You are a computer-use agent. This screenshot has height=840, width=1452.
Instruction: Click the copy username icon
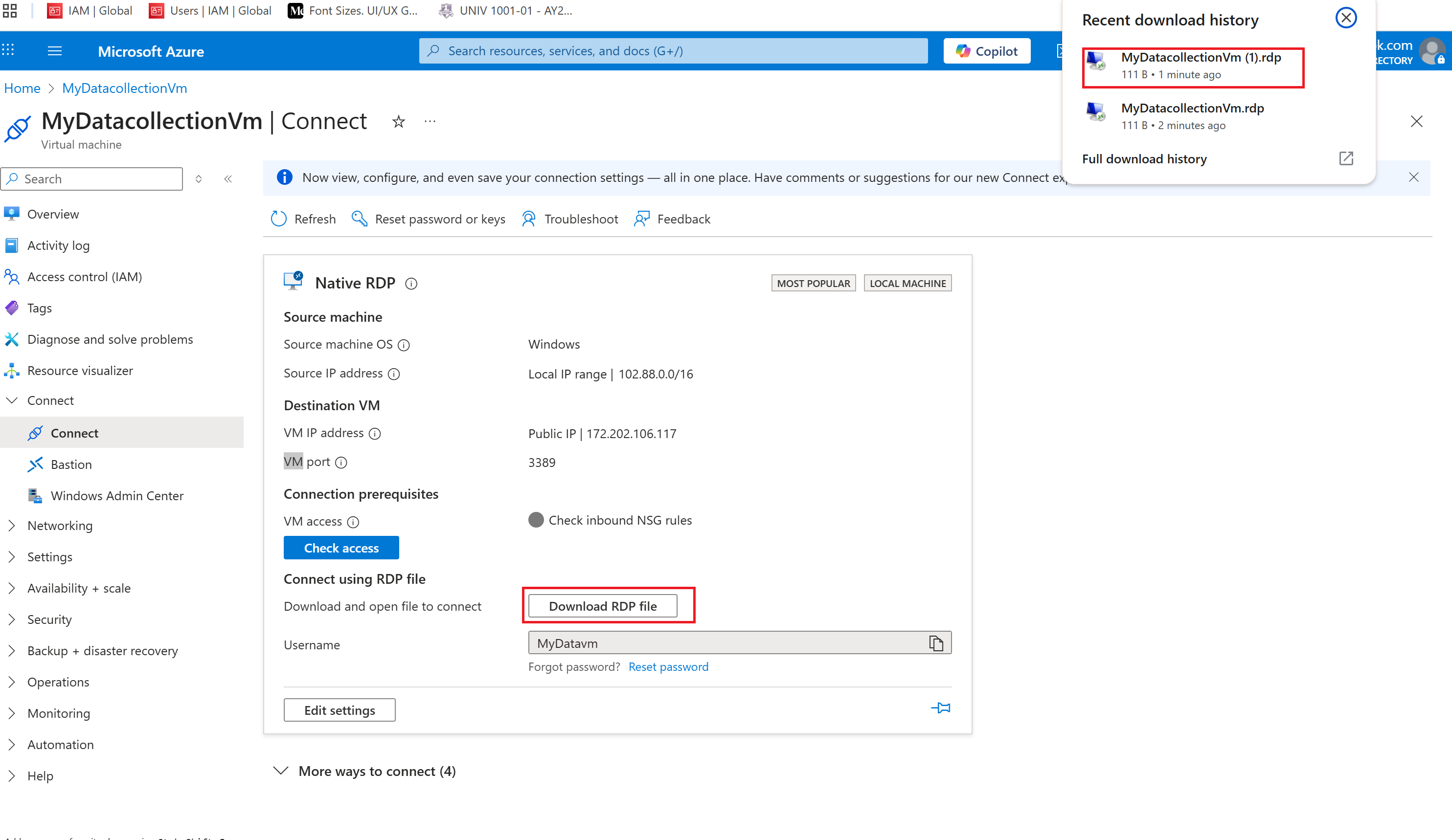(936, 643)
